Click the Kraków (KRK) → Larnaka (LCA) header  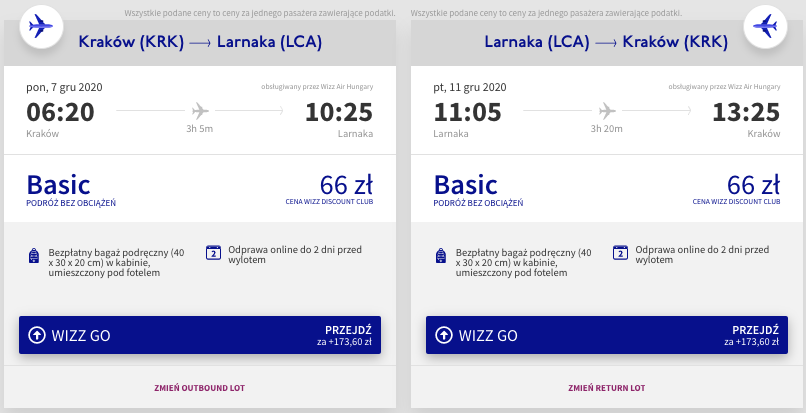click(x=200, y=42)
